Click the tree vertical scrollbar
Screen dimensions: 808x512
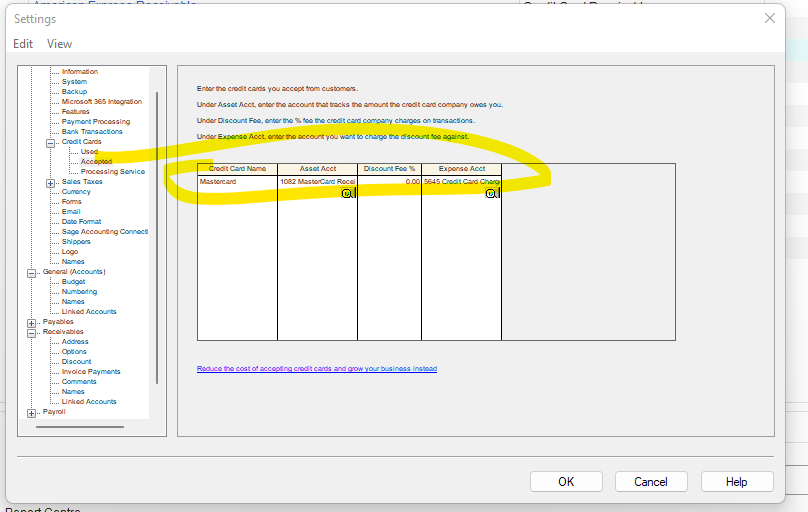(157, 238)
